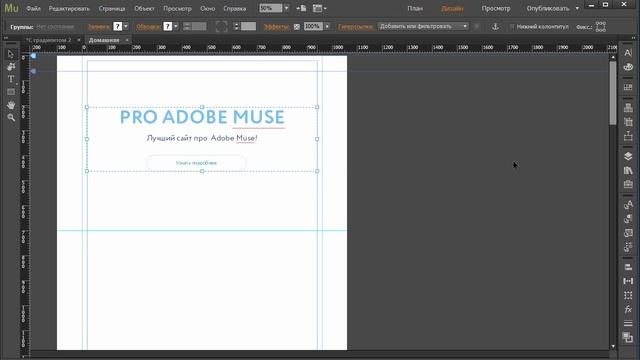This screenshot has width=640, height=360.
Task: Click the opacity 100% field
Action: [313, 27]
